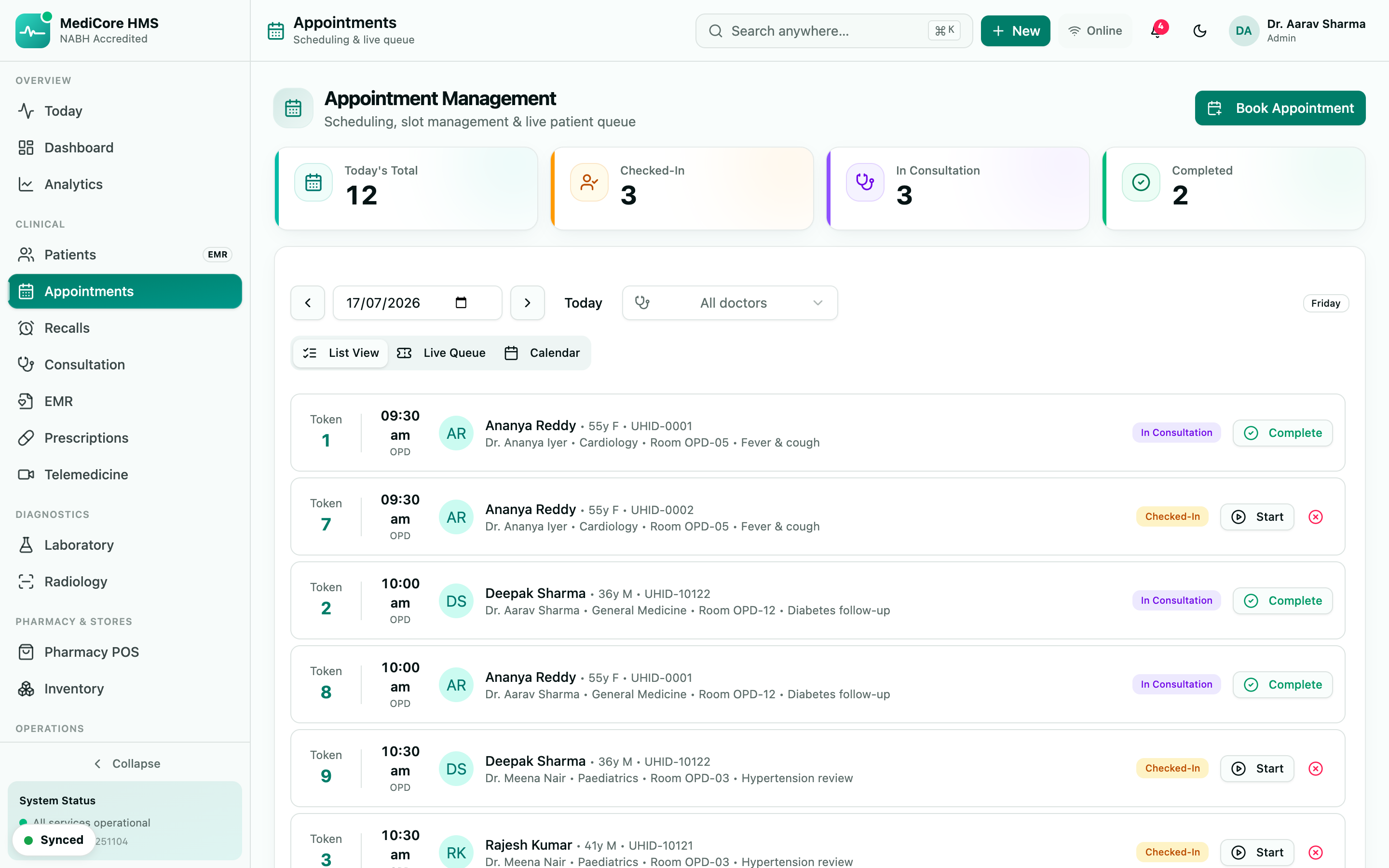Click UHID-0002 patient entry name
Image resolution: width=1389 pixels, height=868 pixels.
[x=531, y=509]
